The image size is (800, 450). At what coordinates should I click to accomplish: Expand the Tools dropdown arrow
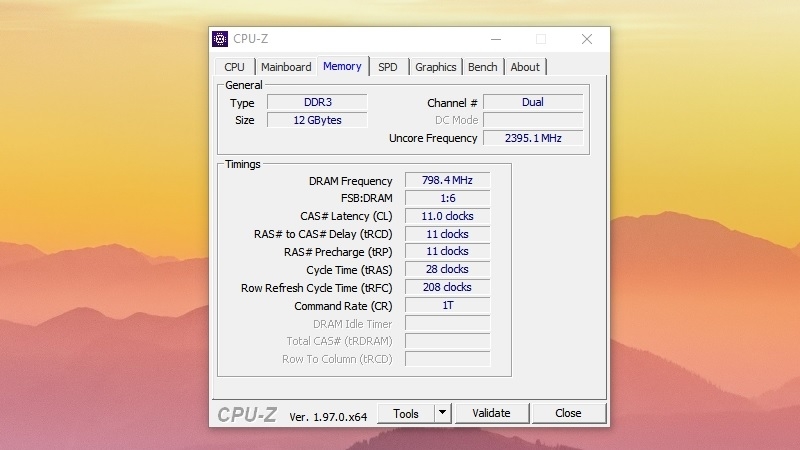click(443, 413)
